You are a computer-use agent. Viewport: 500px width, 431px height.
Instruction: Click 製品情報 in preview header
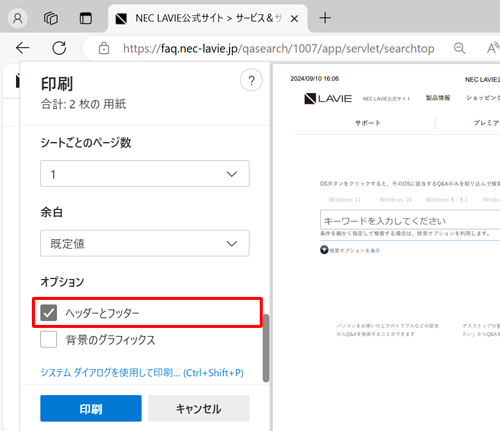click(x=438, y=98)
